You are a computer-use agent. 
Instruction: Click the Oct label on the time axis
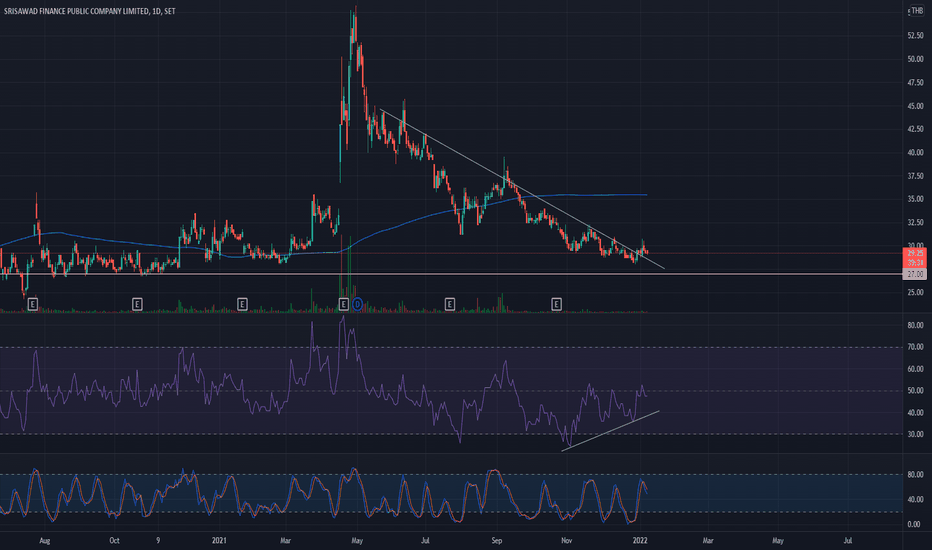pyautogui.click(x=114, y=540)
